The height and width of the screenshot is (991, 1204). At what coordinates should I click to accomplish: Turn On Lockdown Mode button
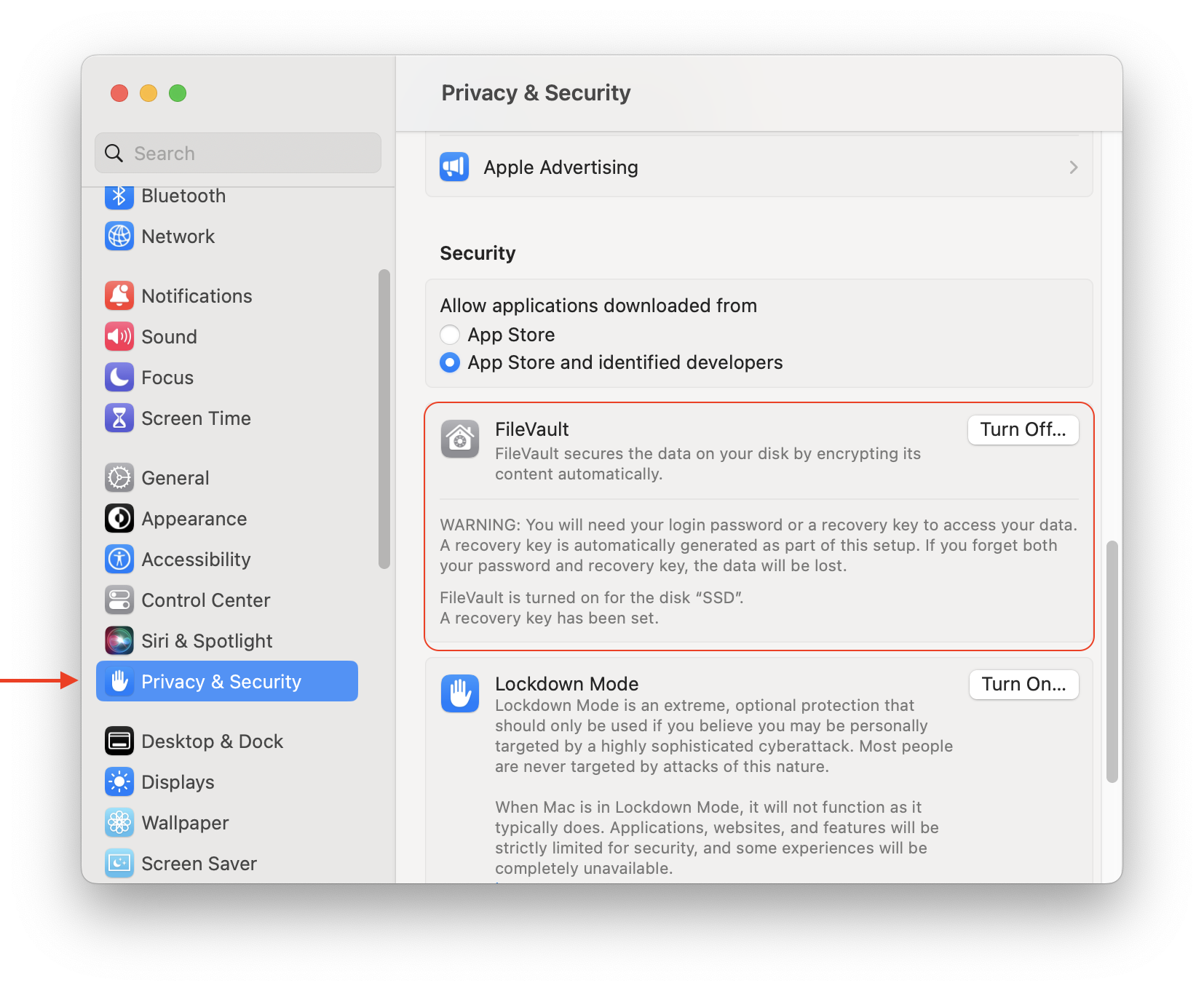pos(1023,685)
